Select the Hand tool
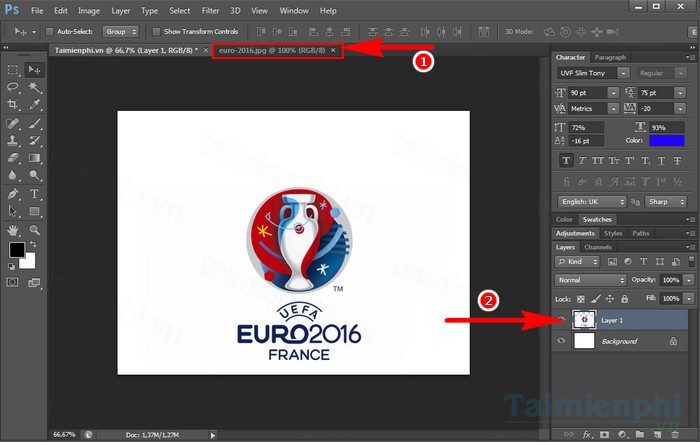 coord(13,230)
